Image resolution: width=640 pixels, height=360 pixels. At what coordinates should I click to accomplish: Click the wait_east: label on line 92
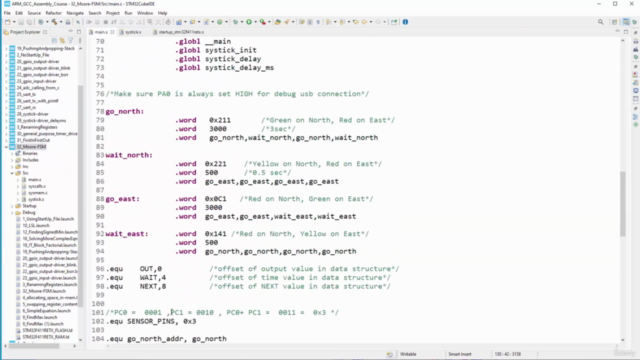pyautogui.click(x=127, y=234)
